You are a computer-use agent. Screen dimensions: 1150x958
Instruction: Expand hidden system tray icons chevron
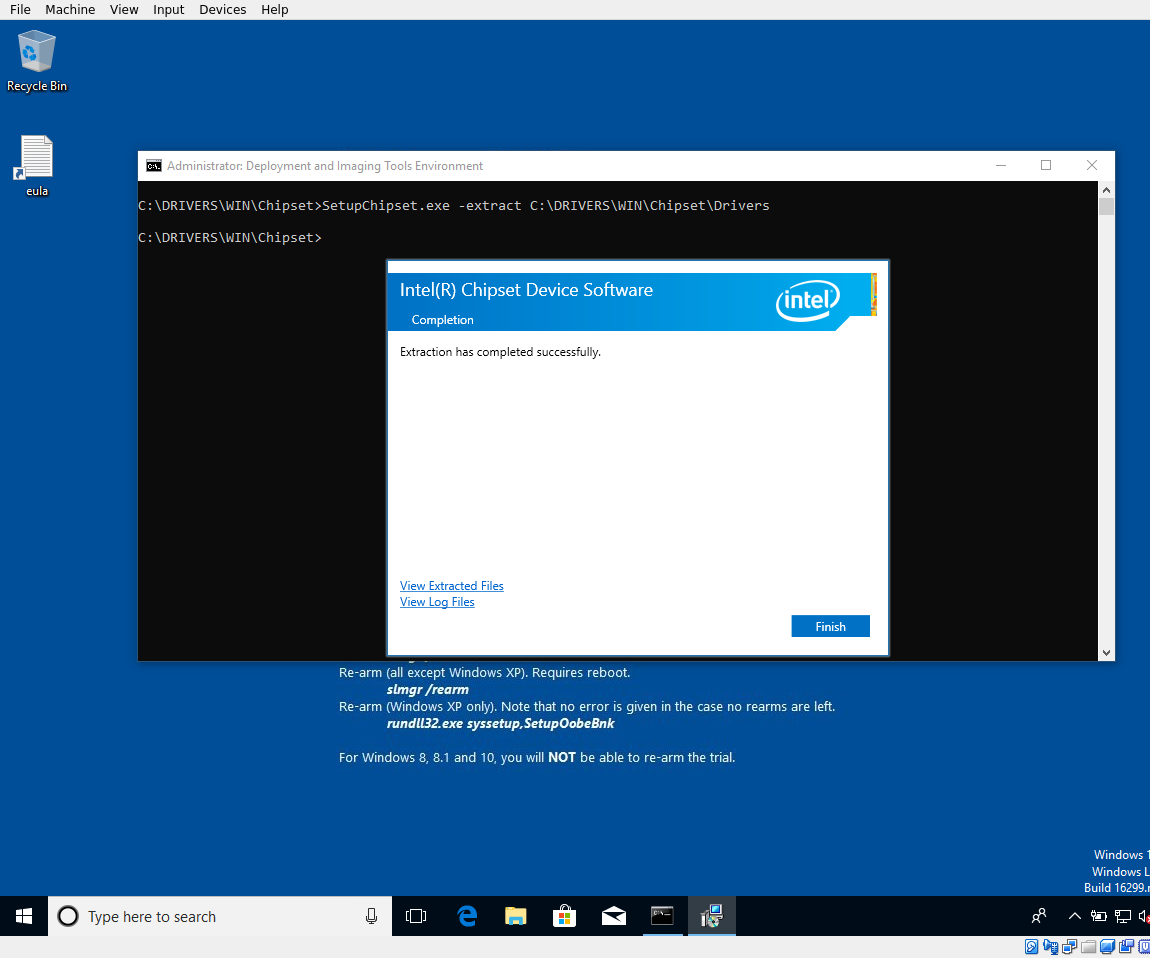pos(1074,915)
